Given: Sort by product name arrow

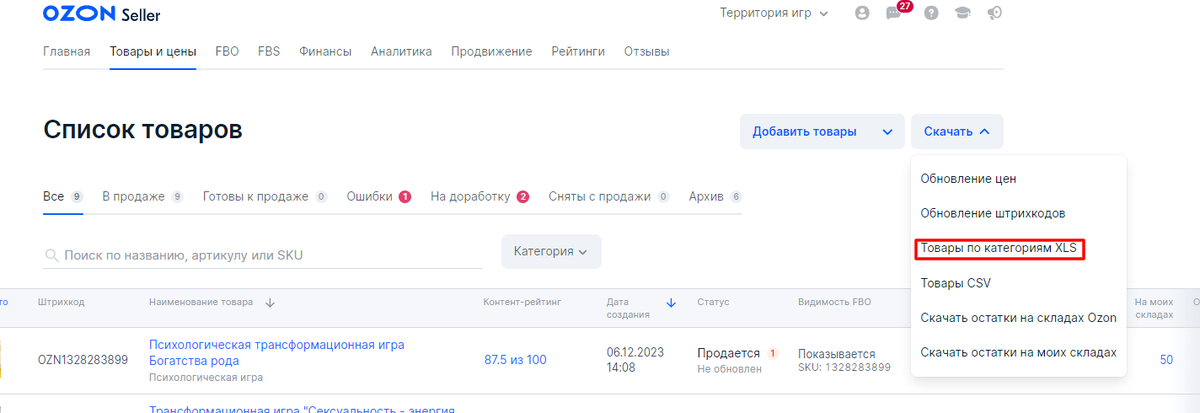Looking at the screenshot, I should 270,302.
